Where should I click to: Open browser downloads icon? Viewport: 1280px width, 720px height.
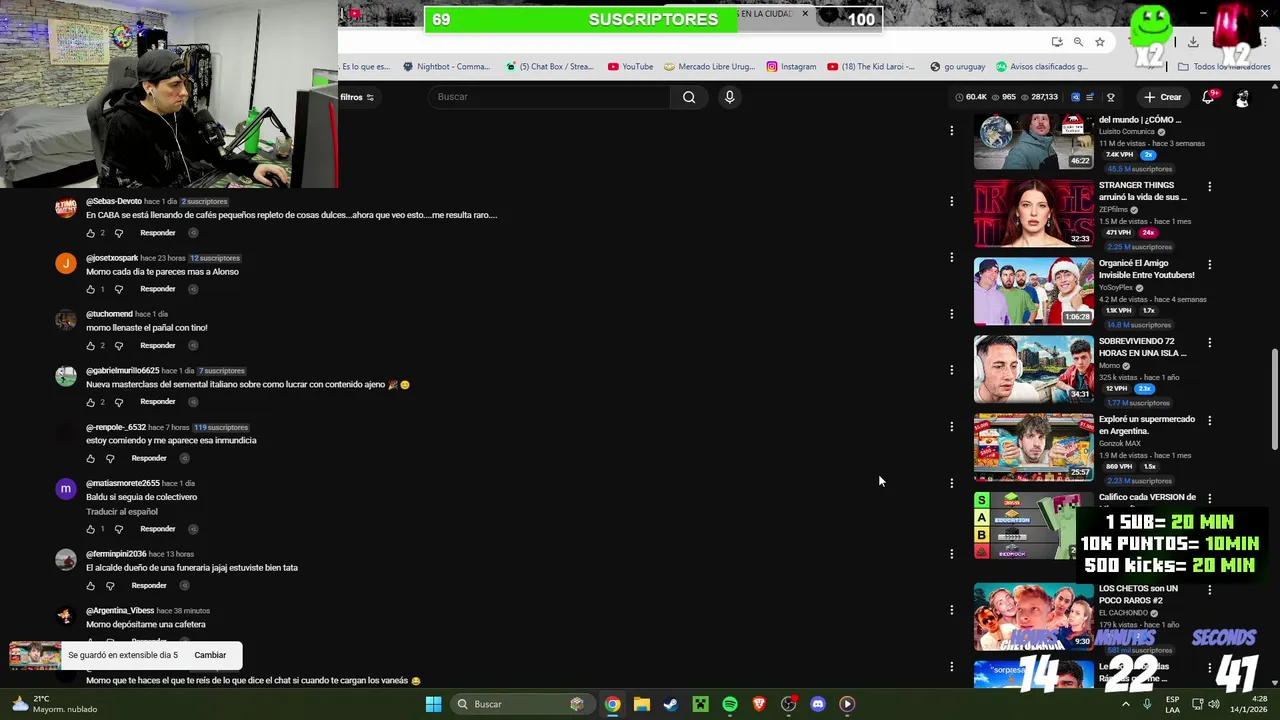click(x=1193, y=42)
